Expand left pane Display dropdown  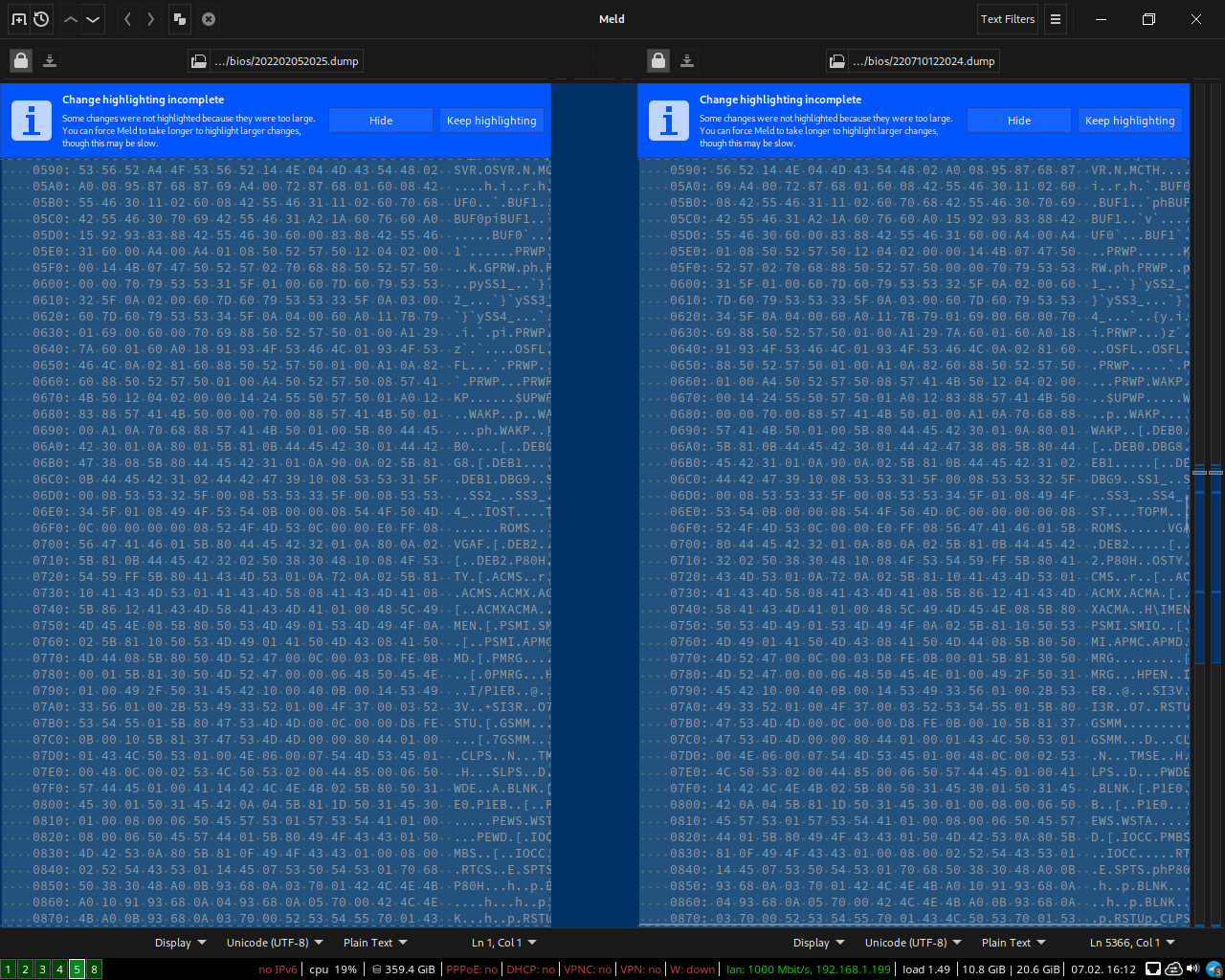[x=180, y=943]
